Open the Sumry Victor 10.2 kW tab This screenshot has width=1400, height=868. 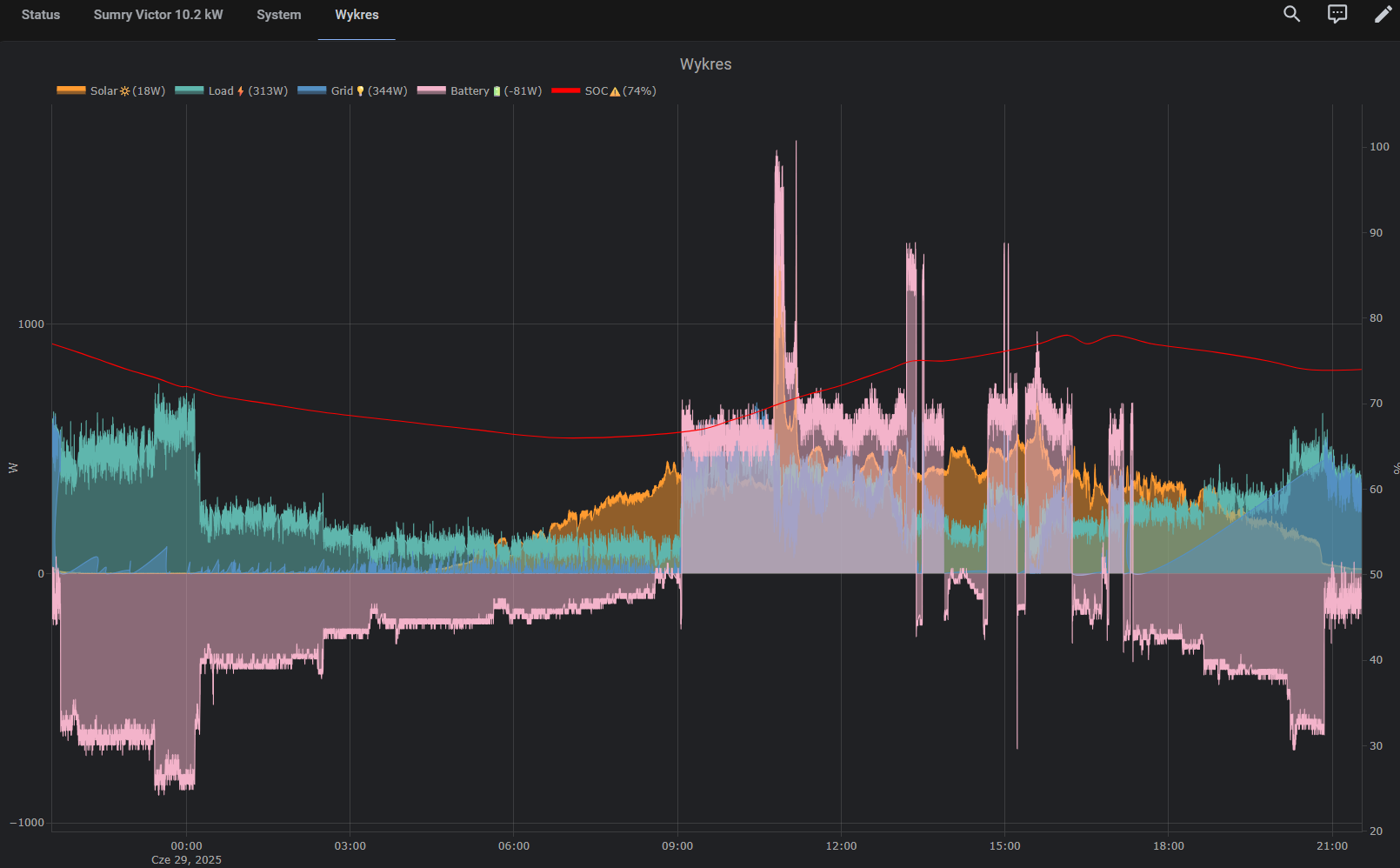(x=158, y=15)
